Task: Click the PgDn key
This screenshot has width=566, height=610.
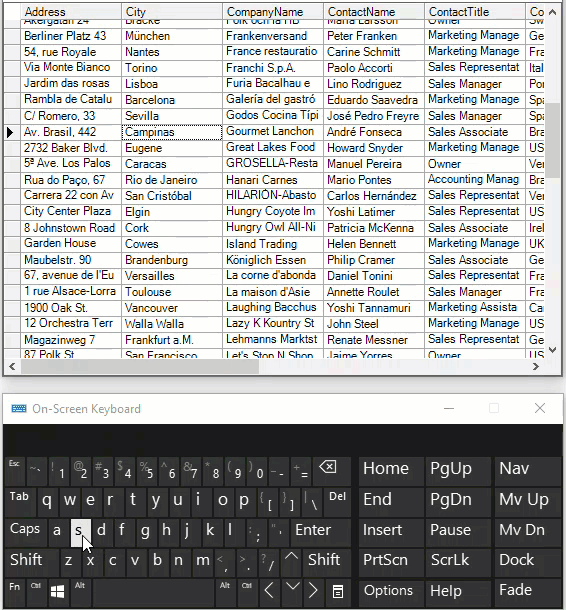Action: pyautogui.click(x=457, y=502)
